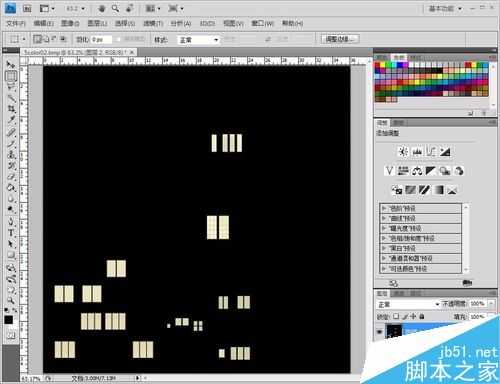This screenshot has height=384, width=500.
Task: Click the Hand tool in application bar
Action: 102,8
